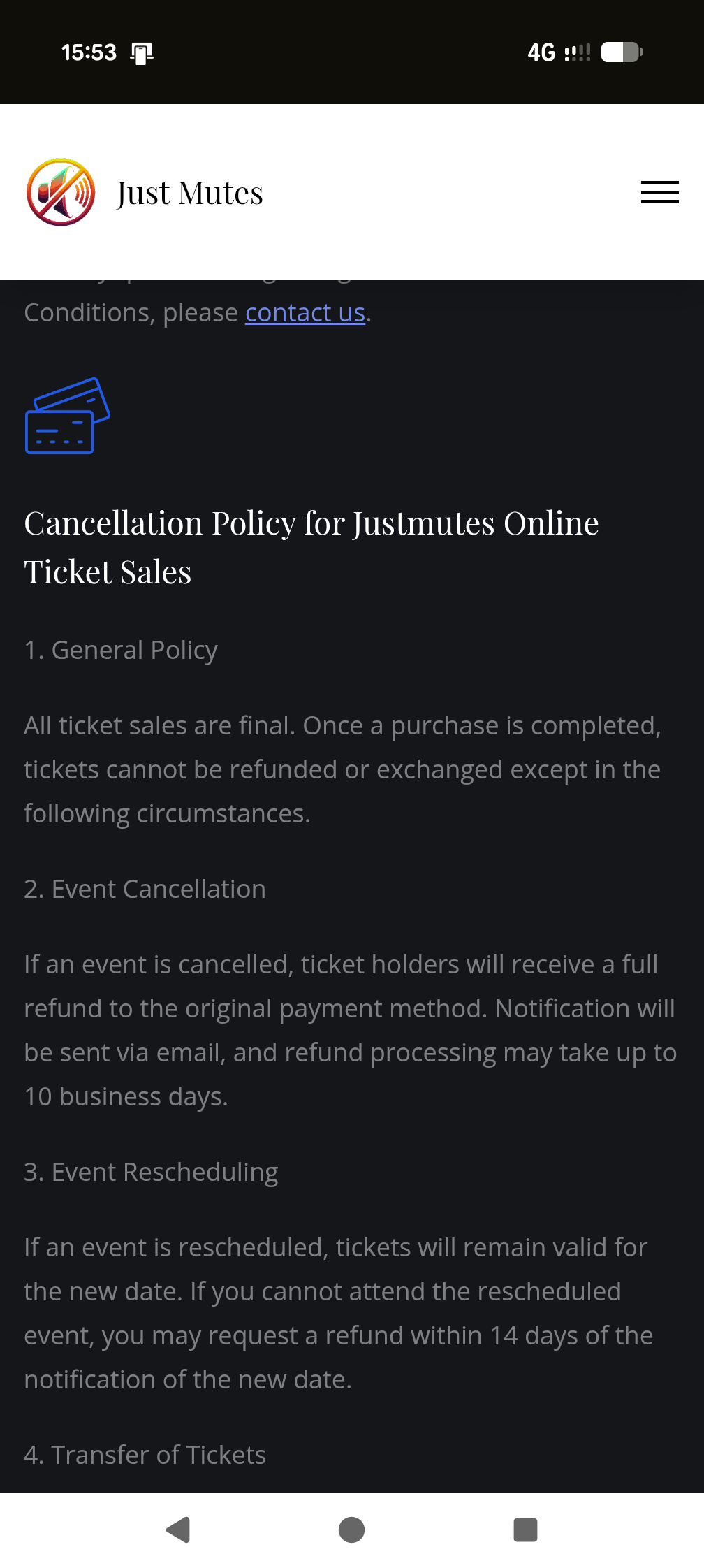
Task: Tap the 2. Event Cancellation heading
Action: pyautogui.click(x=145, y=889)
